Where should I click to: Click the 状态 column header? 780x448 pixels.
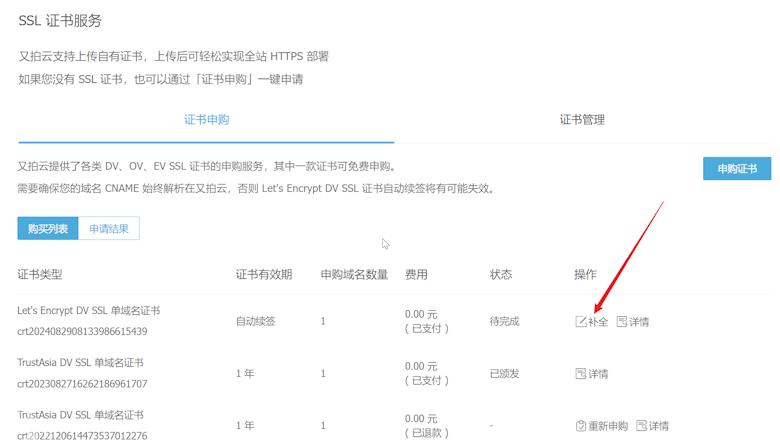[x=500, y=274]
